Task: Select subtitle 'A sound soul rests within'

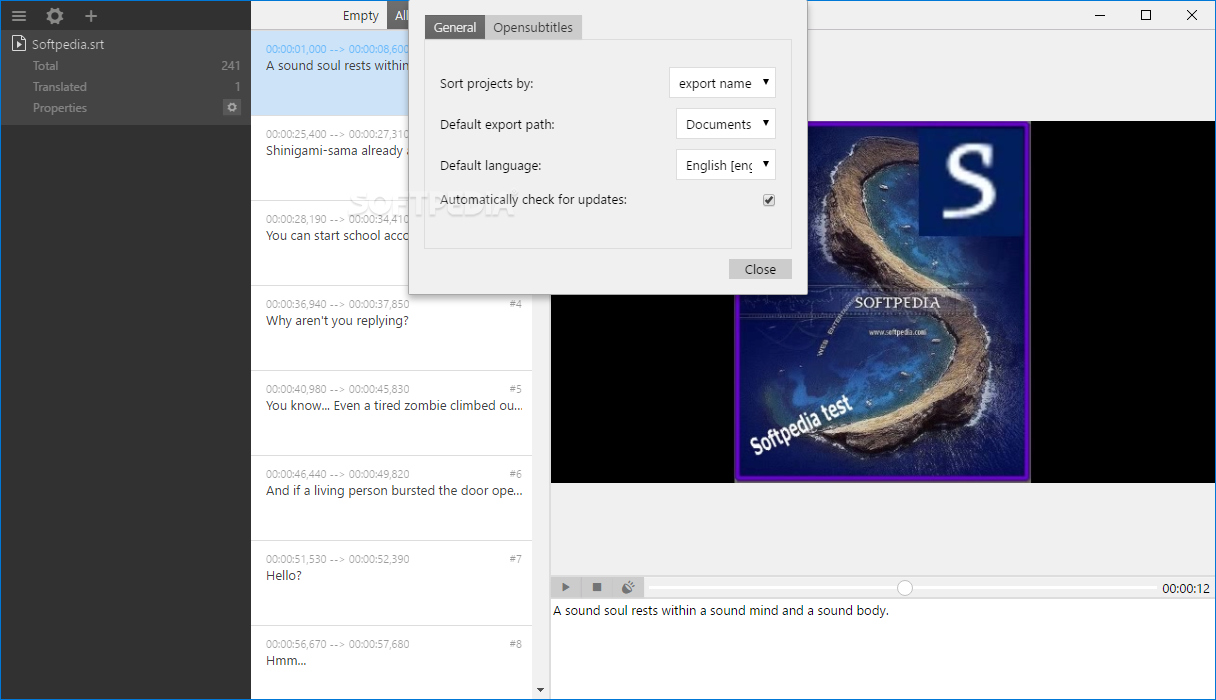Action: 330,73
